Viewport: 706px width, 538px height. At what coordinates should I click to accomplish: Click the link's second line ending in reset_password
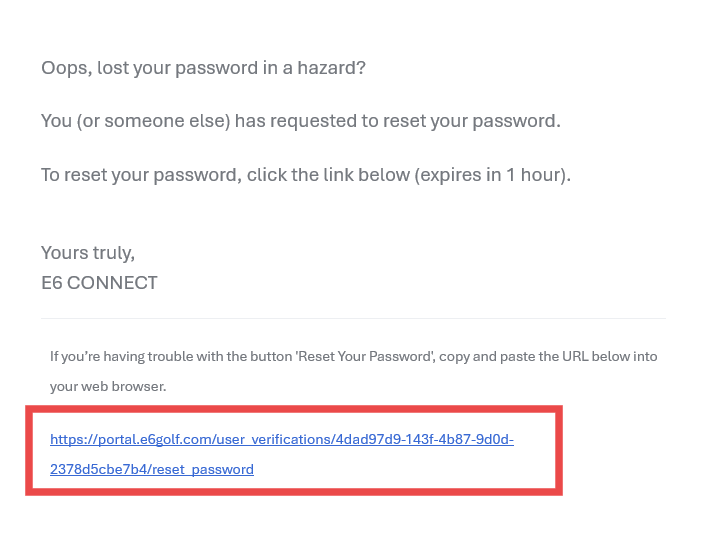click(152, 469)
